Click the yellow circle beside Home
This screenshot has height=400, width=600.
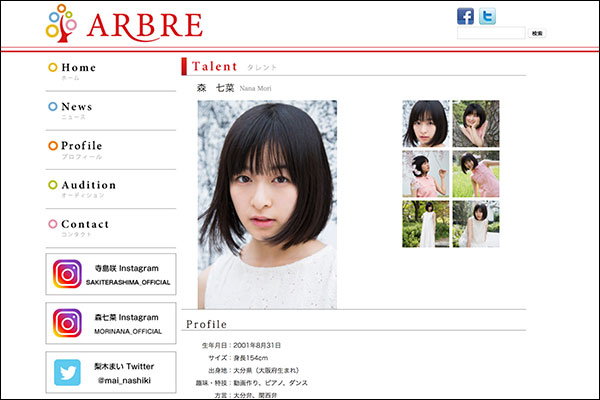(53, 68)
